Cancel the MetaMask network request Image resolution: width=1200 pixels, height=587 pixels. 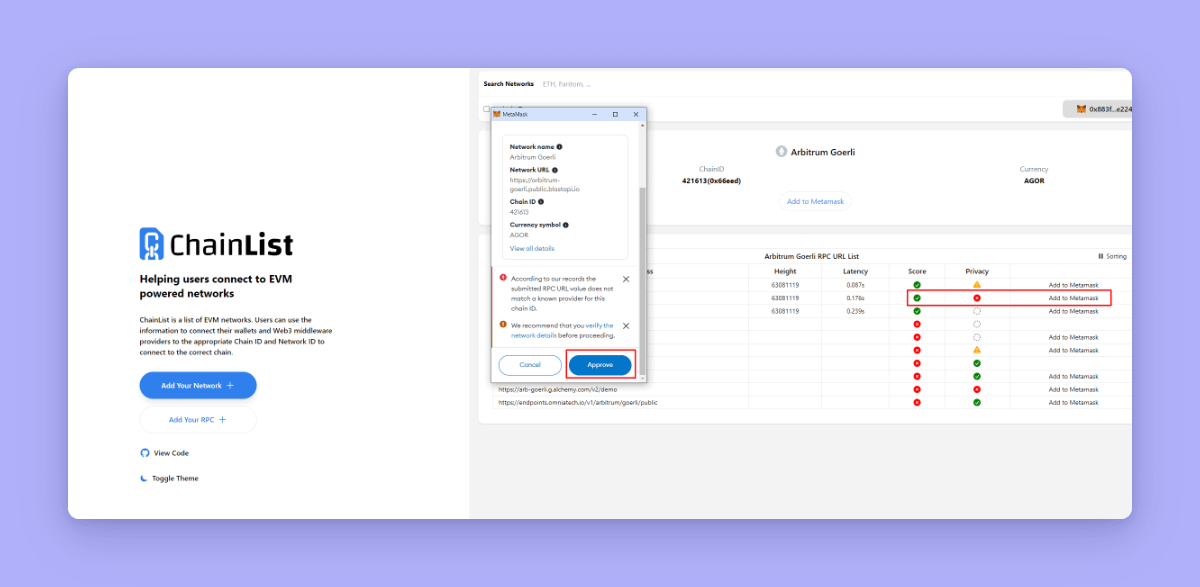(530, 365)
